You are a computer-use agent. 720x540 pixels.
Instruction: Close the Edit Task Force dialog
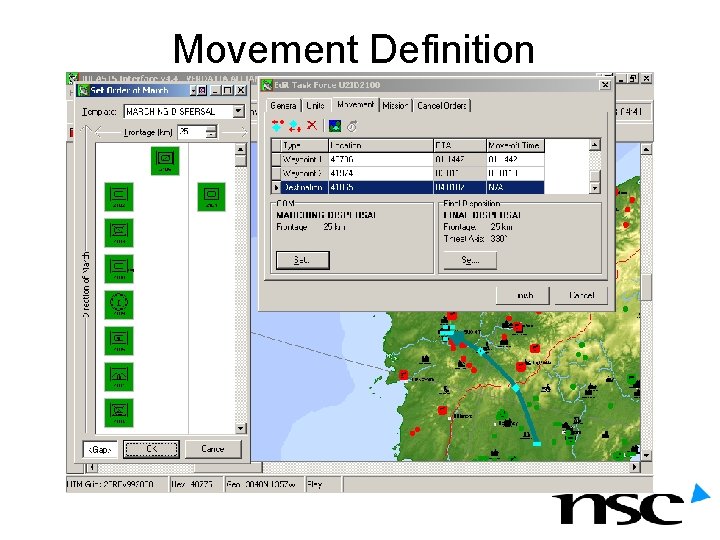[x=605, y=85]
